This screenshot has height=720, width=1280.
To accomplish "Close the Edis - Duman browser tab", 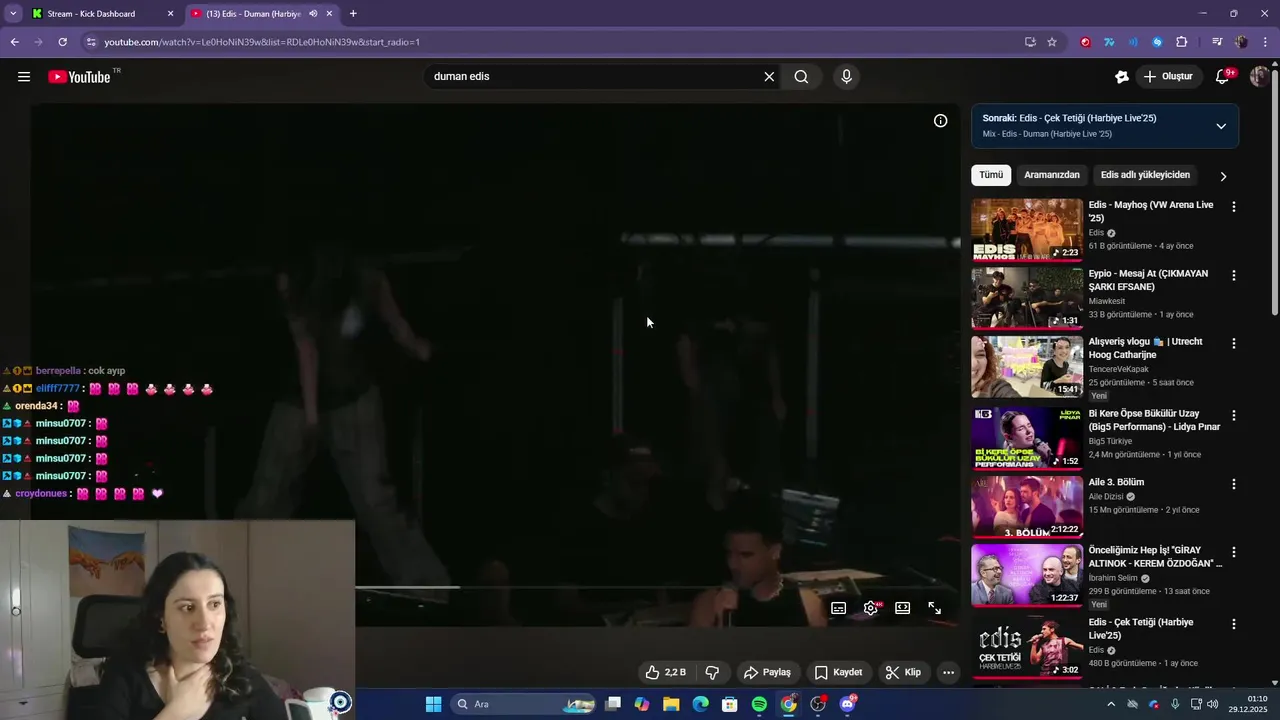I will (329, 14).
